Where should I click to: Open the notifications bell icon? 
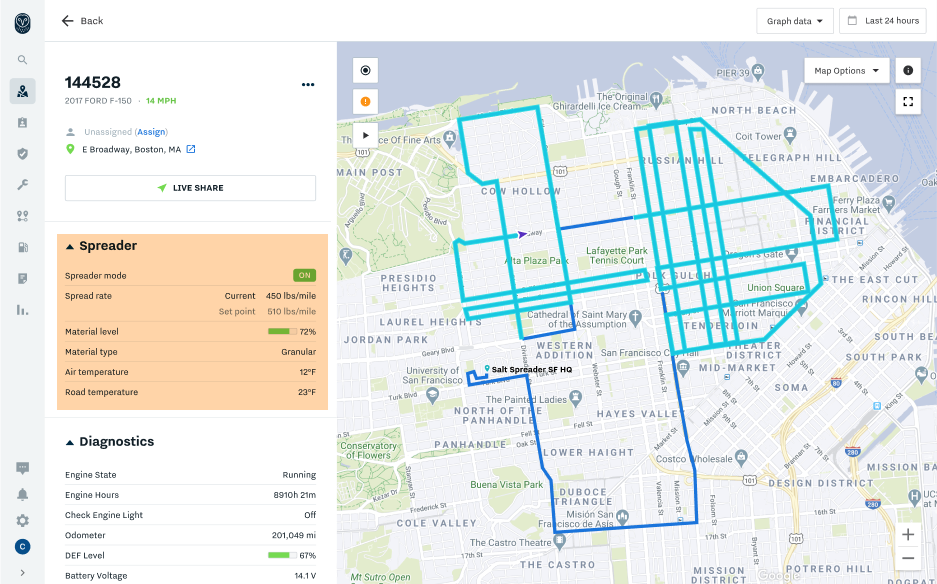pos(22,494)
